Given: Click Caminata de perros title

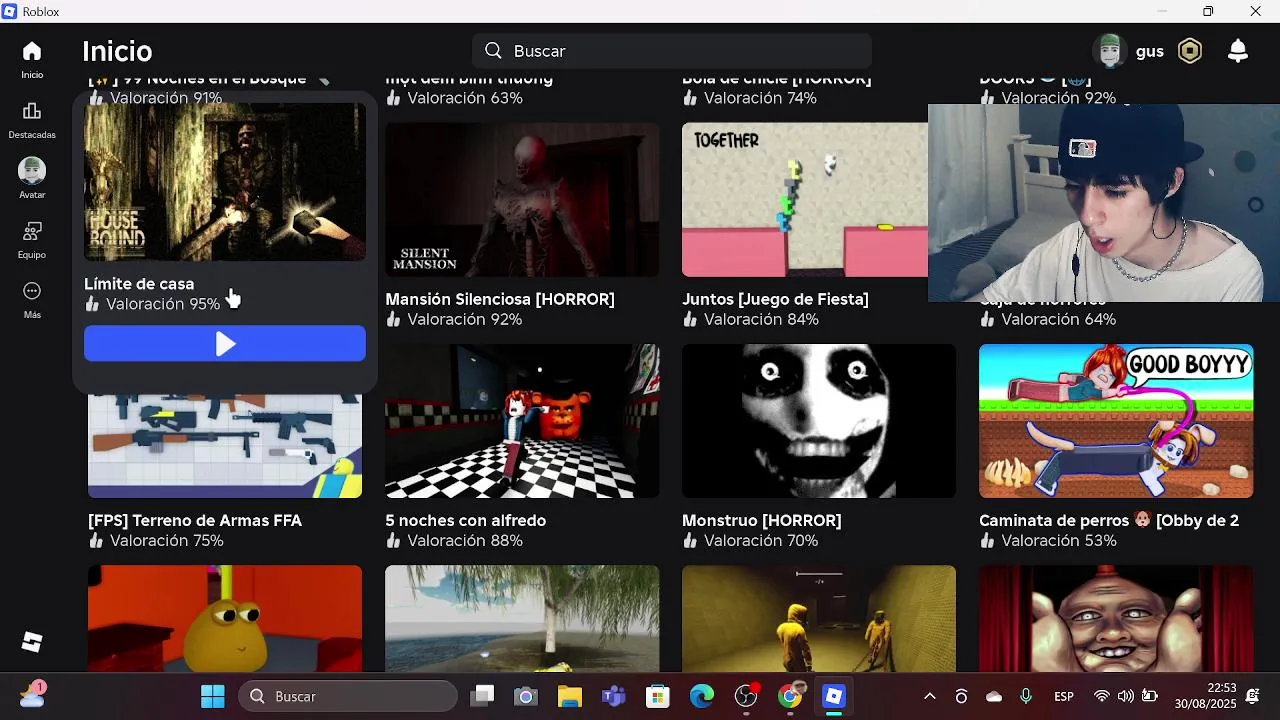Looking at the screenshot, I should coord(1109,521).
